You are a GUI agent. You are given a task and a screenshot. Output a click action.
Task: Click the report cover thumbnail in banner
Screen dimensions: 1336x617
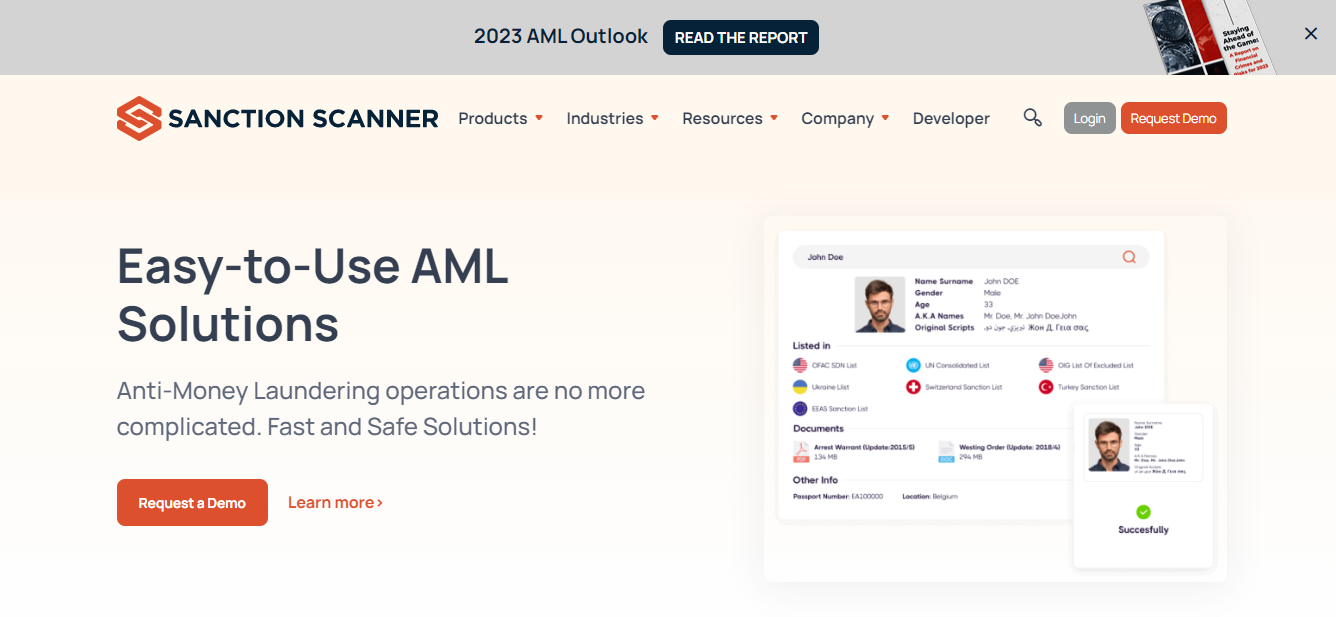1210,37
